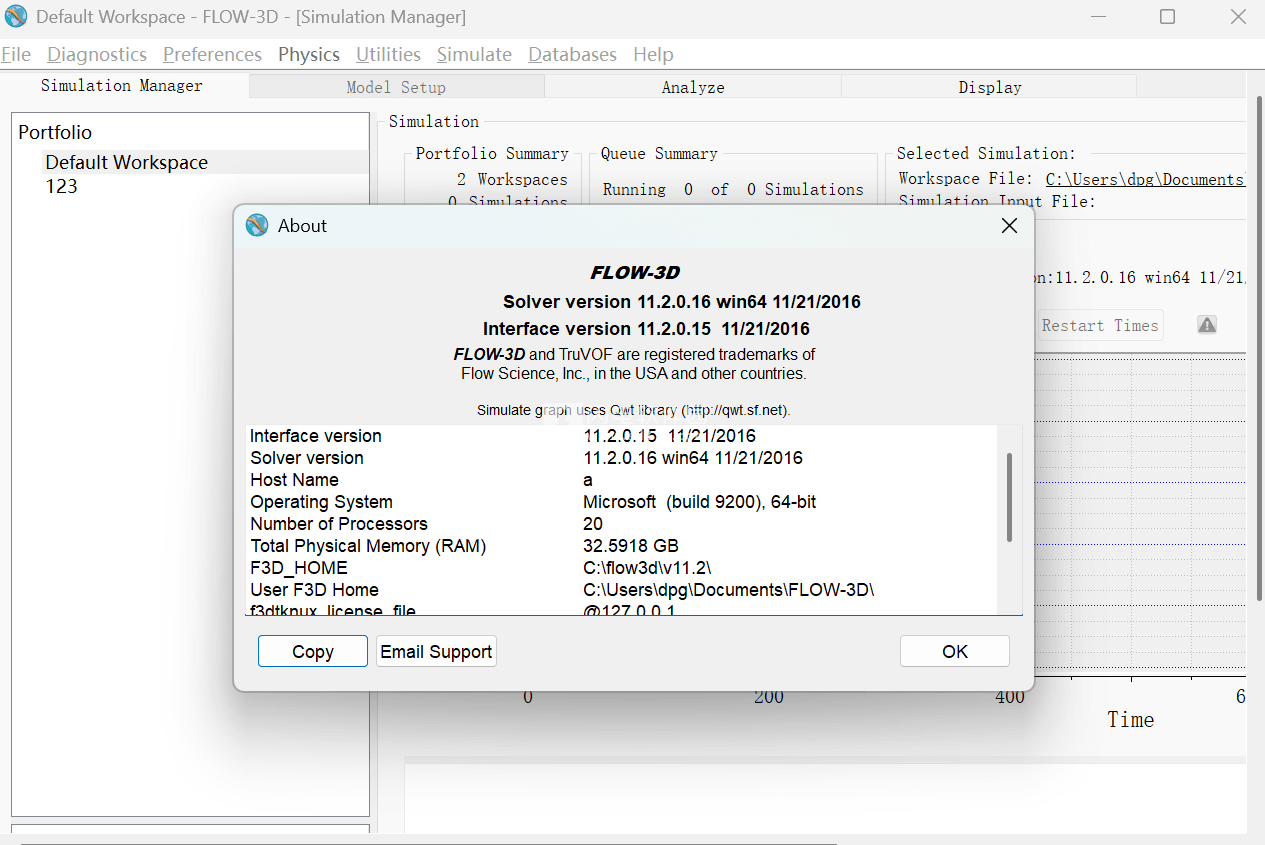Click the FLOW-3D app icon in the main title bar

16,16
